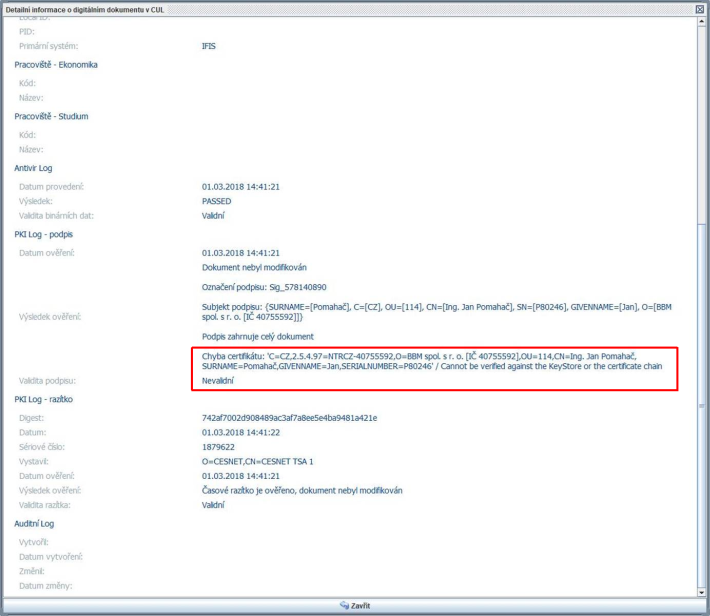Click the 'Validita razítka:' label
This screenshot has height=616, width=710.
pos(45,505)
